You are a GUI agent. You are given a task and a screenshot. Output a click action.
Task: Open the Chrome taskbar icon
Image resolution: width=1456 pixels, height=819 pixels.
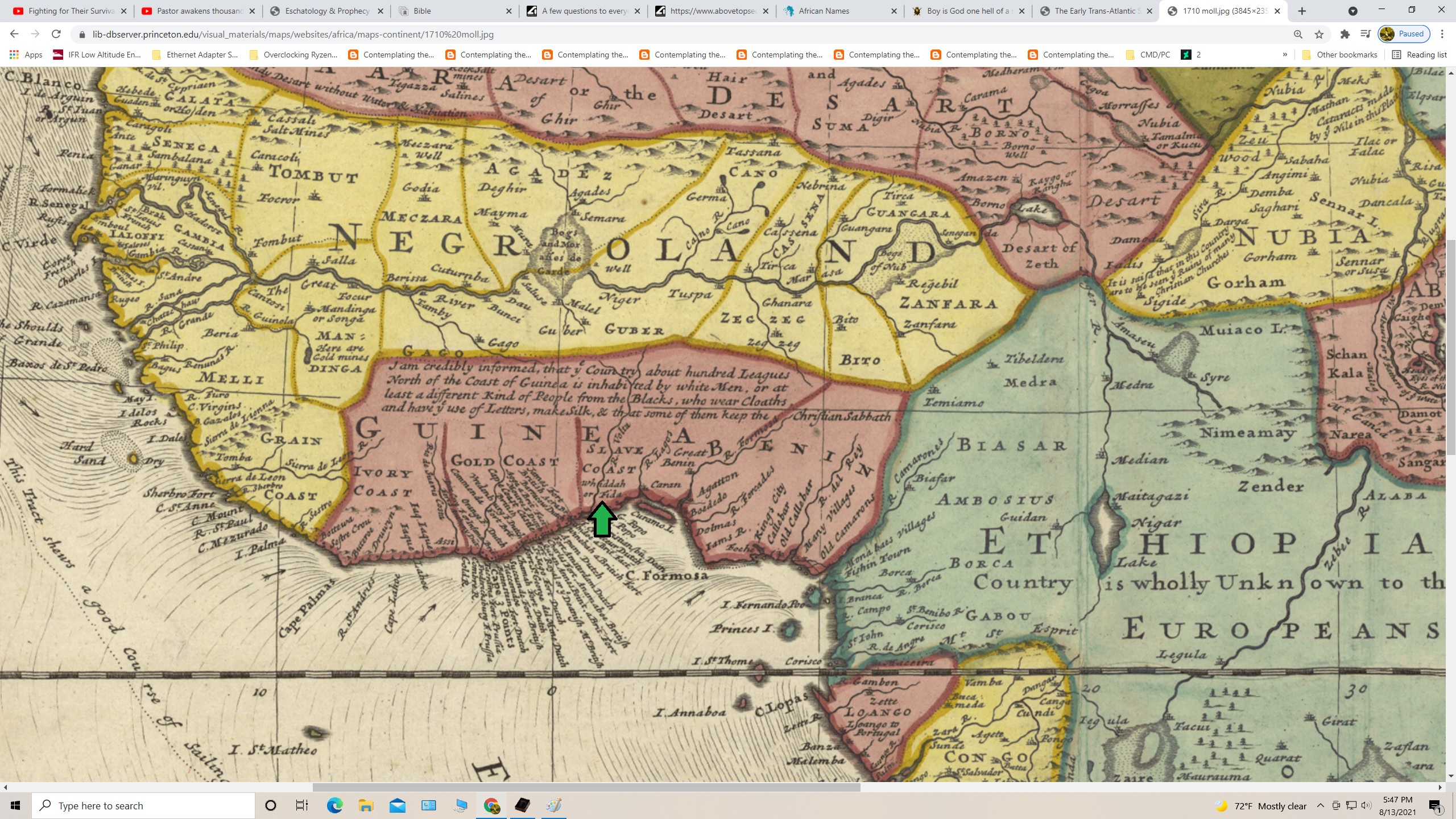(x=491, y=805)
